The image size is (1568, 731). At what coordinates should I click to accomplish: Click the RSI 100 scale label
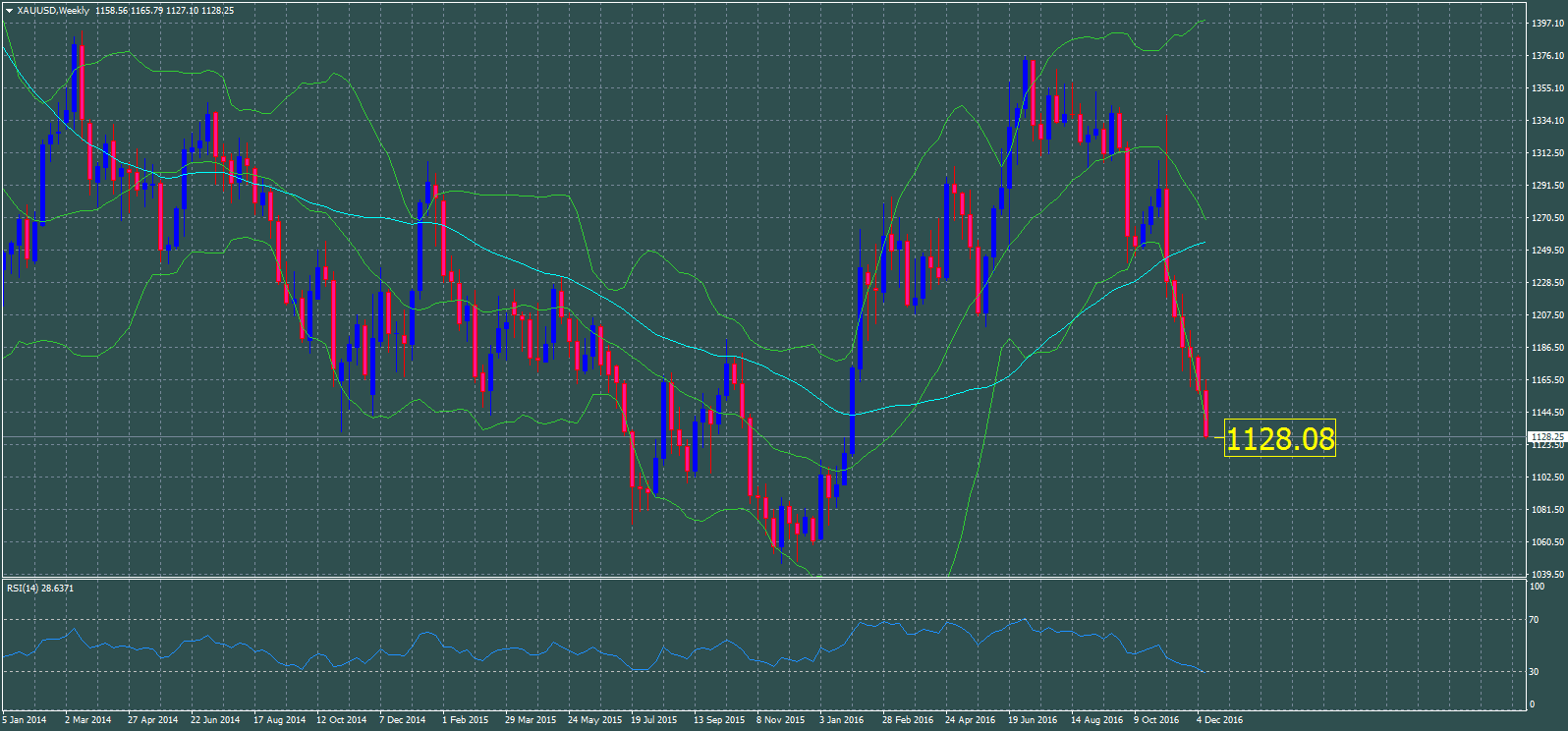point(1537,587)
